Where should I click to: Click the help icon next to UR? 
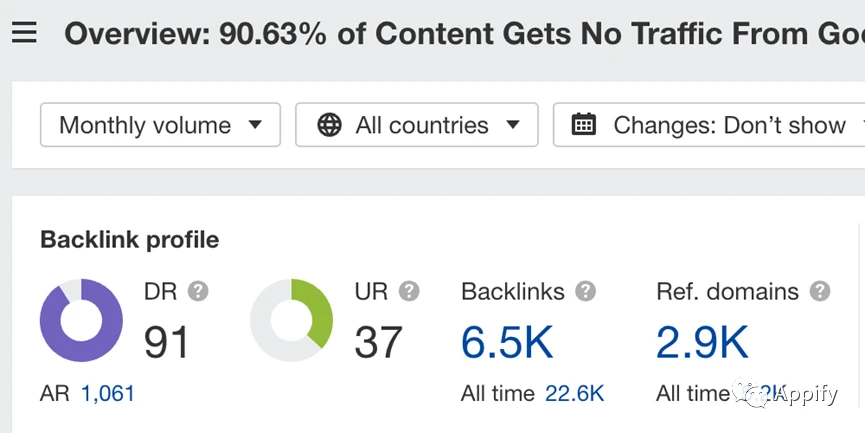(408, 291)
